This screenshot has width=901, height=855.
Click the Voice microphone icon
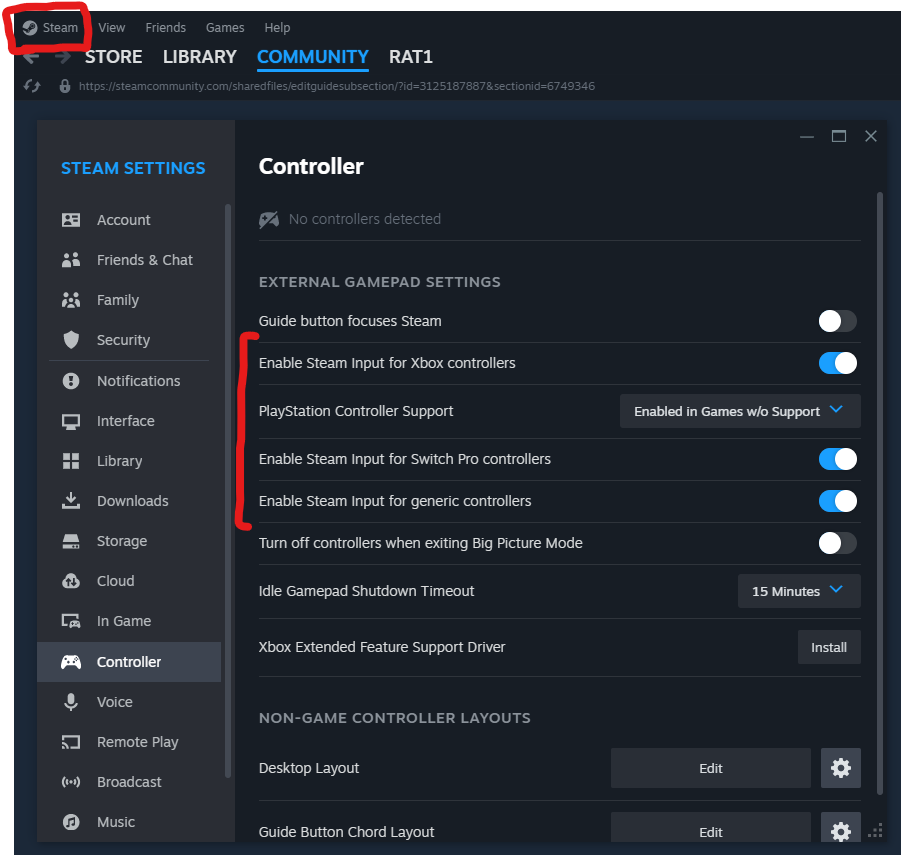click(x=71, y=702)
